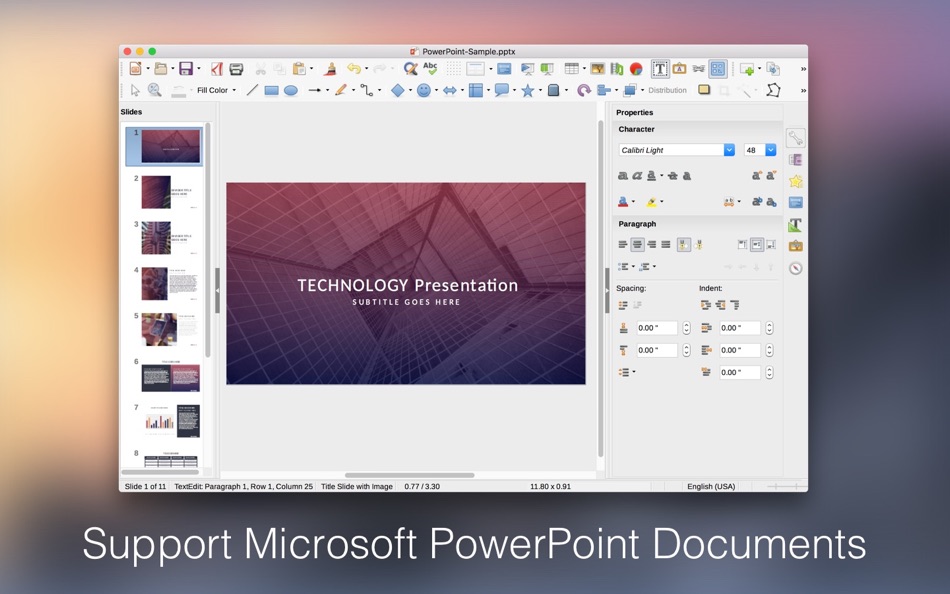Click the Spelling check Abc icon
Viewport: 950px width, 594px height.
(430, 68)
